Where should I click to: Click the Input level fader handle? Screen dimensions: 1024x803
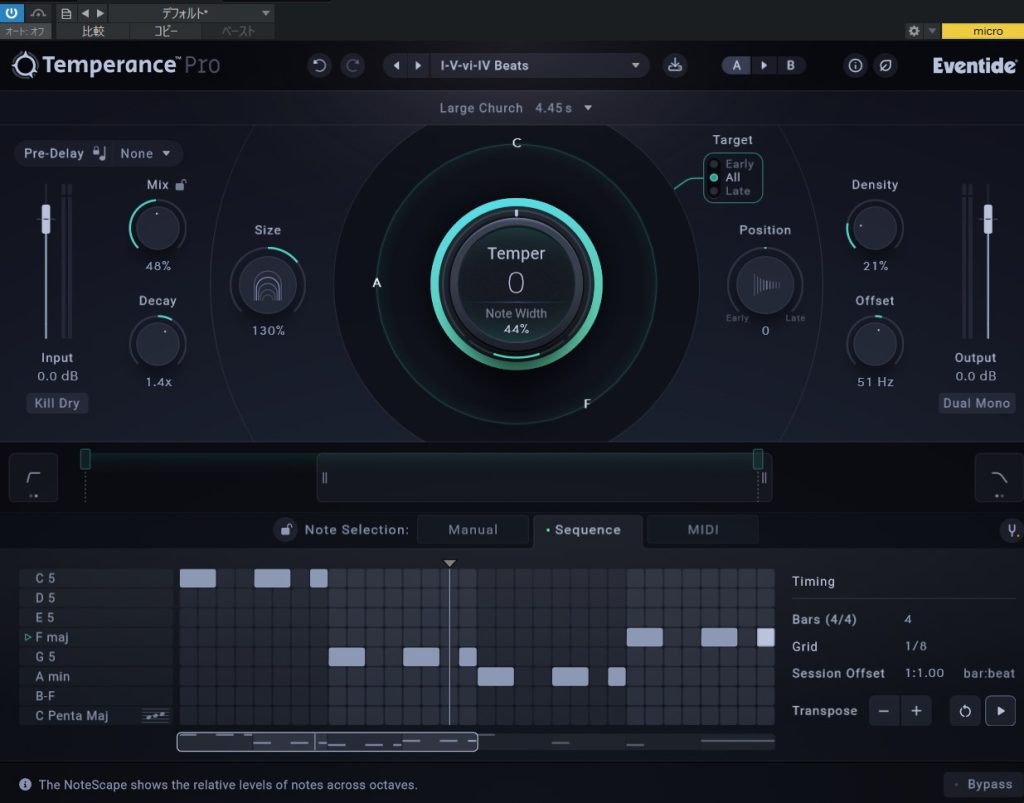(45, 217)
